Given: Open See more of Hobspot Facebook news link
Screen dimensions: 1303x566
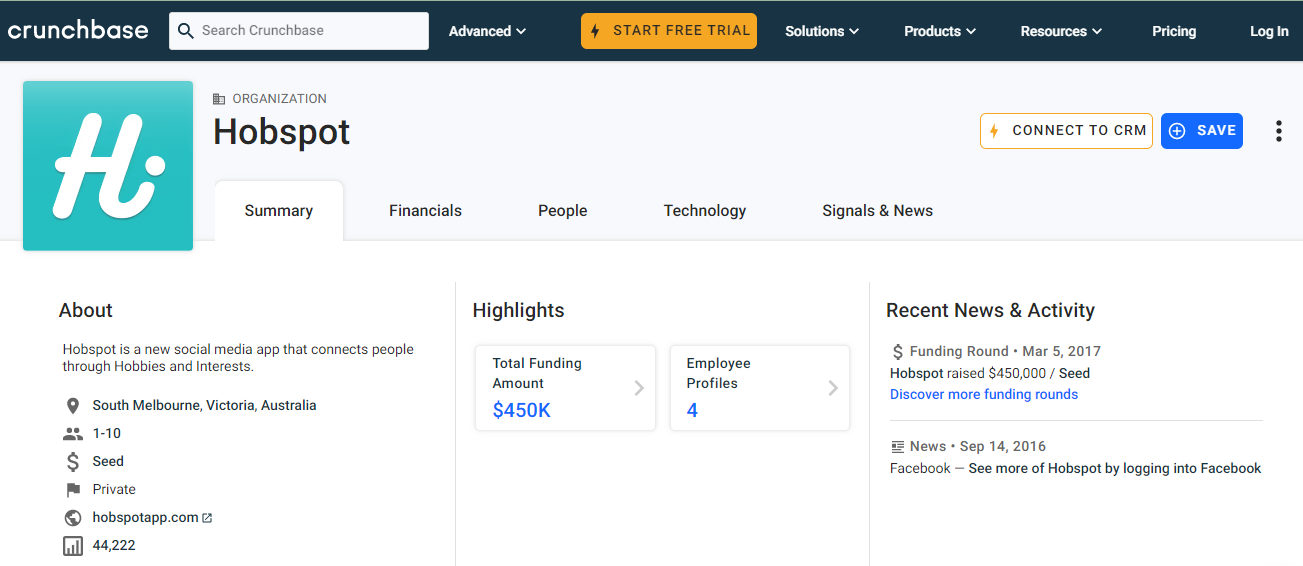Looking at the screenshot, I should [x=1115, y=469].
